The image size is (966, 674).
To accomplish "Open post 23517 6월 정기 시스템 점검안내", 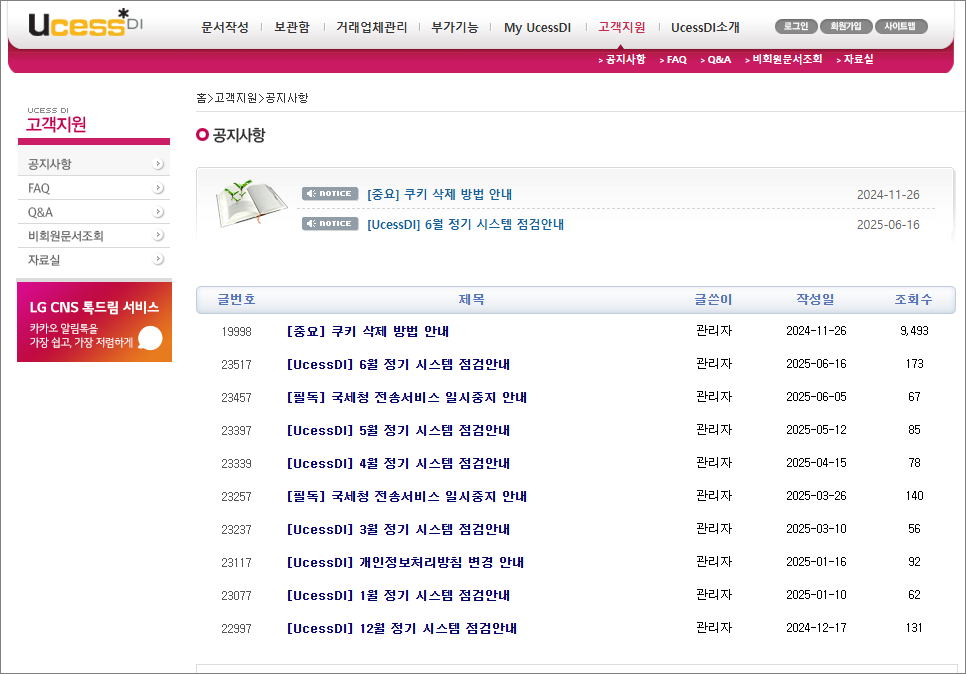I will point(398,364).
